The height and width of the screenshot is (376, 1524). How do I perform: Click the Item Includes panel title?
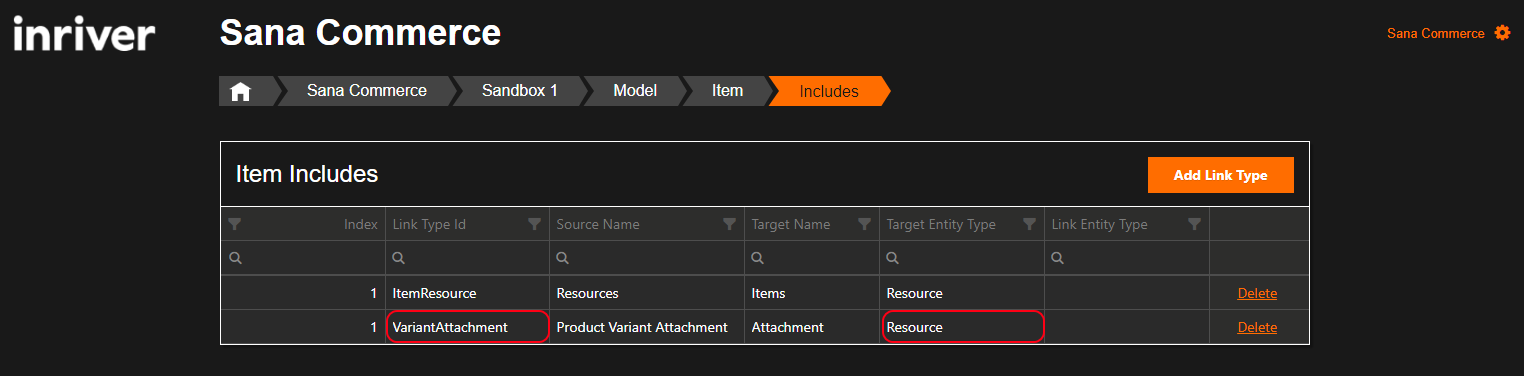307,174
